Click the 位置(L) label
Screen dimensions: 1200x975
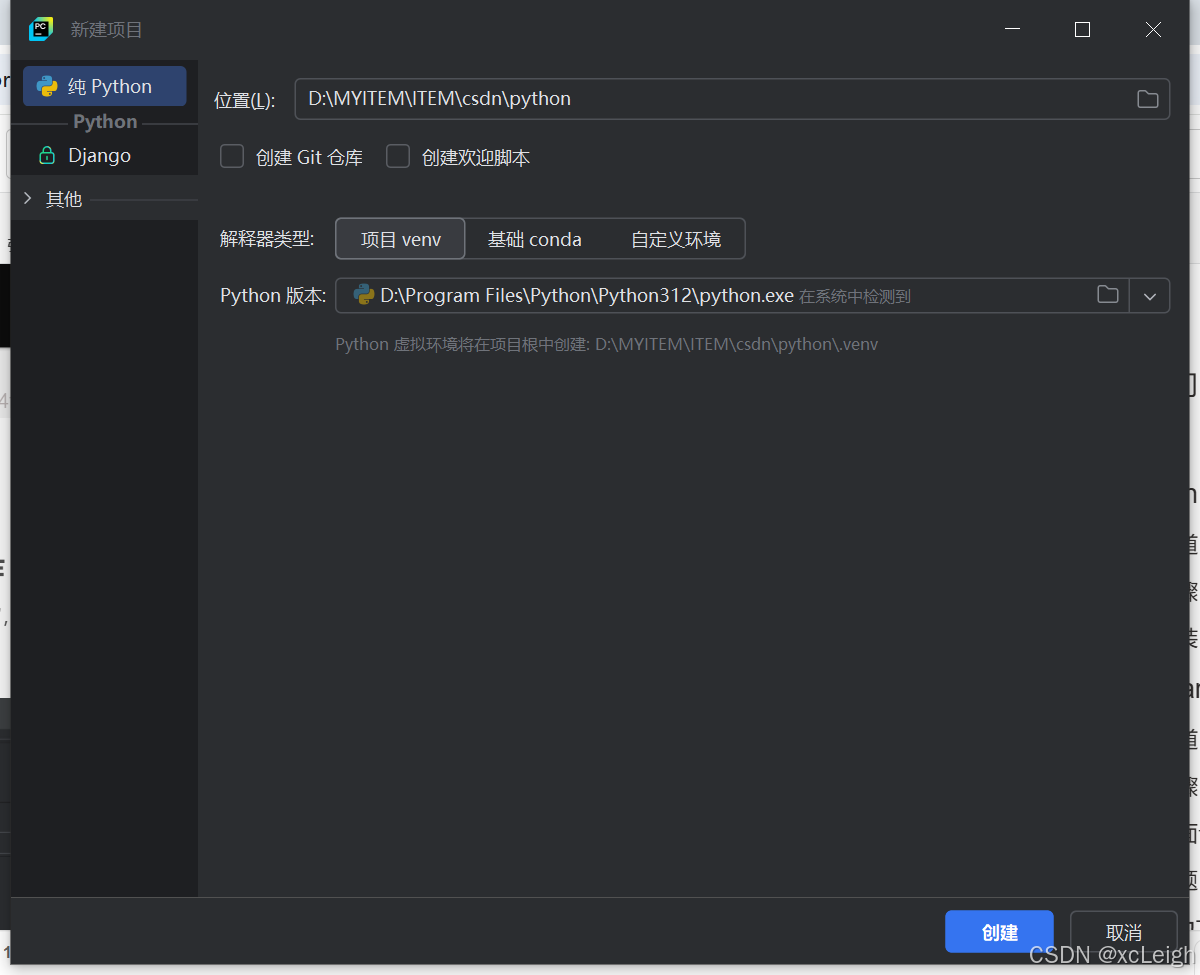(244, 100)
